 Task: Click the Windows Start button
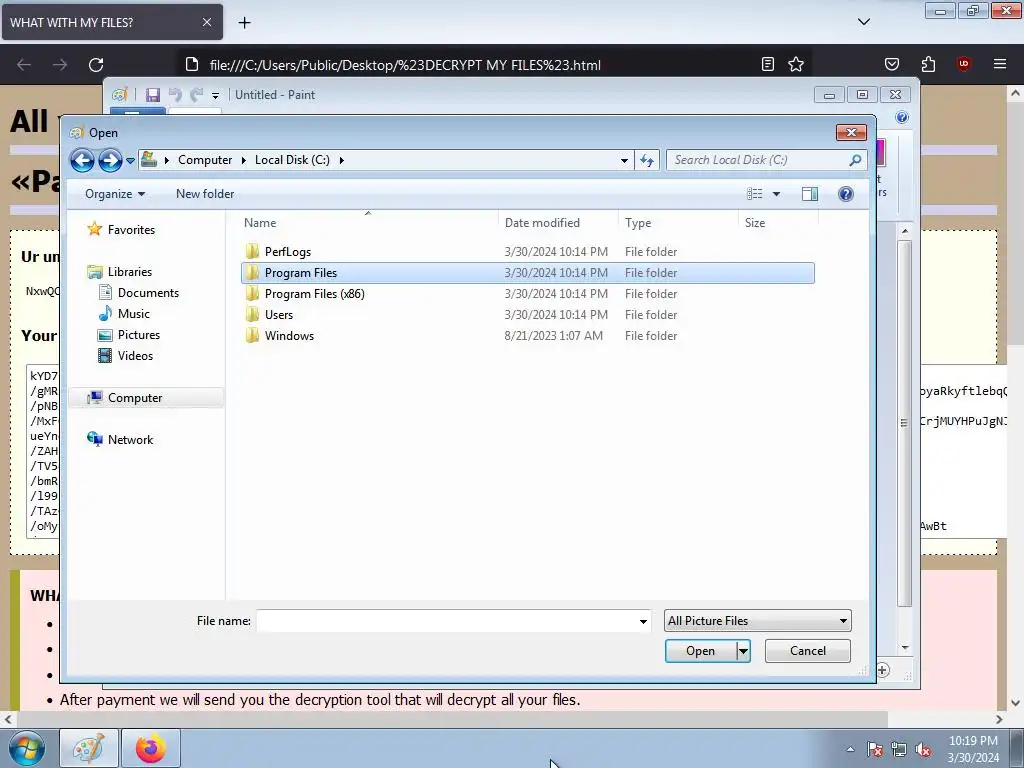click(x=27, y=748)
